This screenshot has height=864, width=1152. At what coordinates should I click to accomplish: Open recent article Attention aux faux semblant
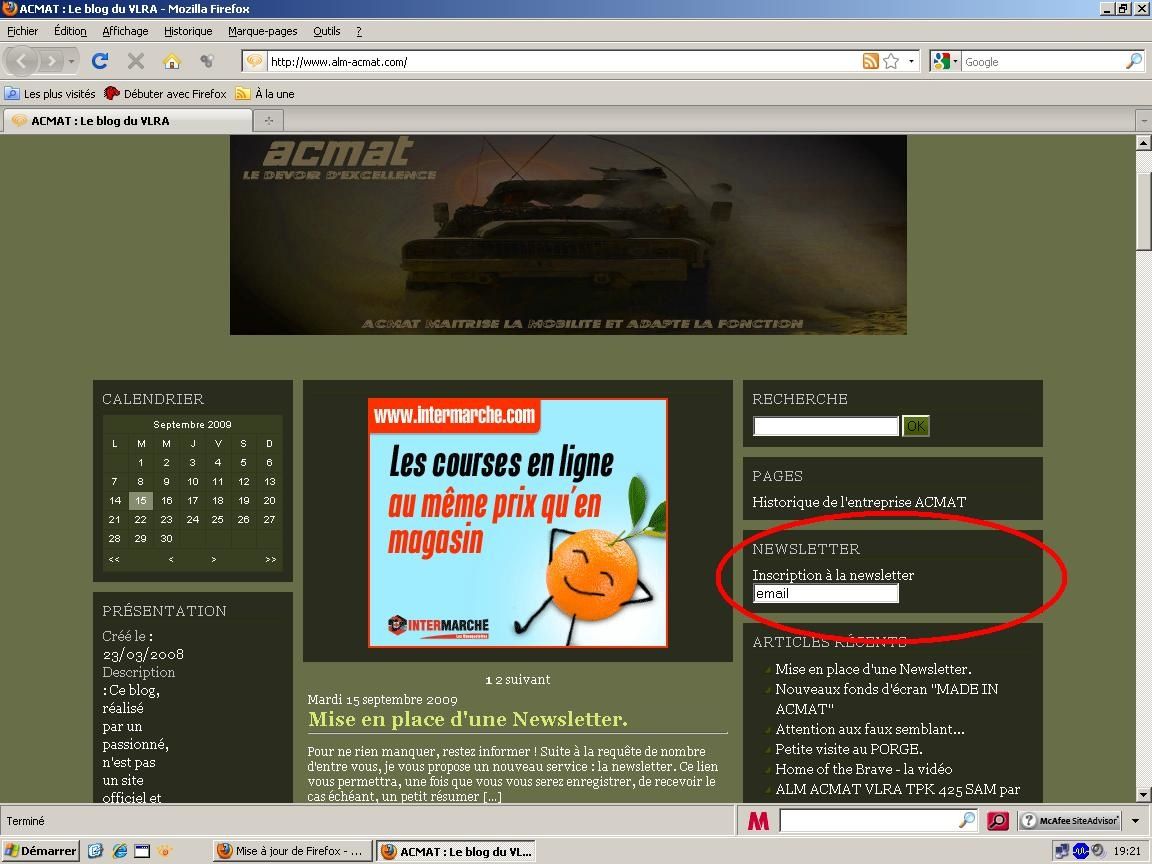pyautogui.click(x=870, y=729)
